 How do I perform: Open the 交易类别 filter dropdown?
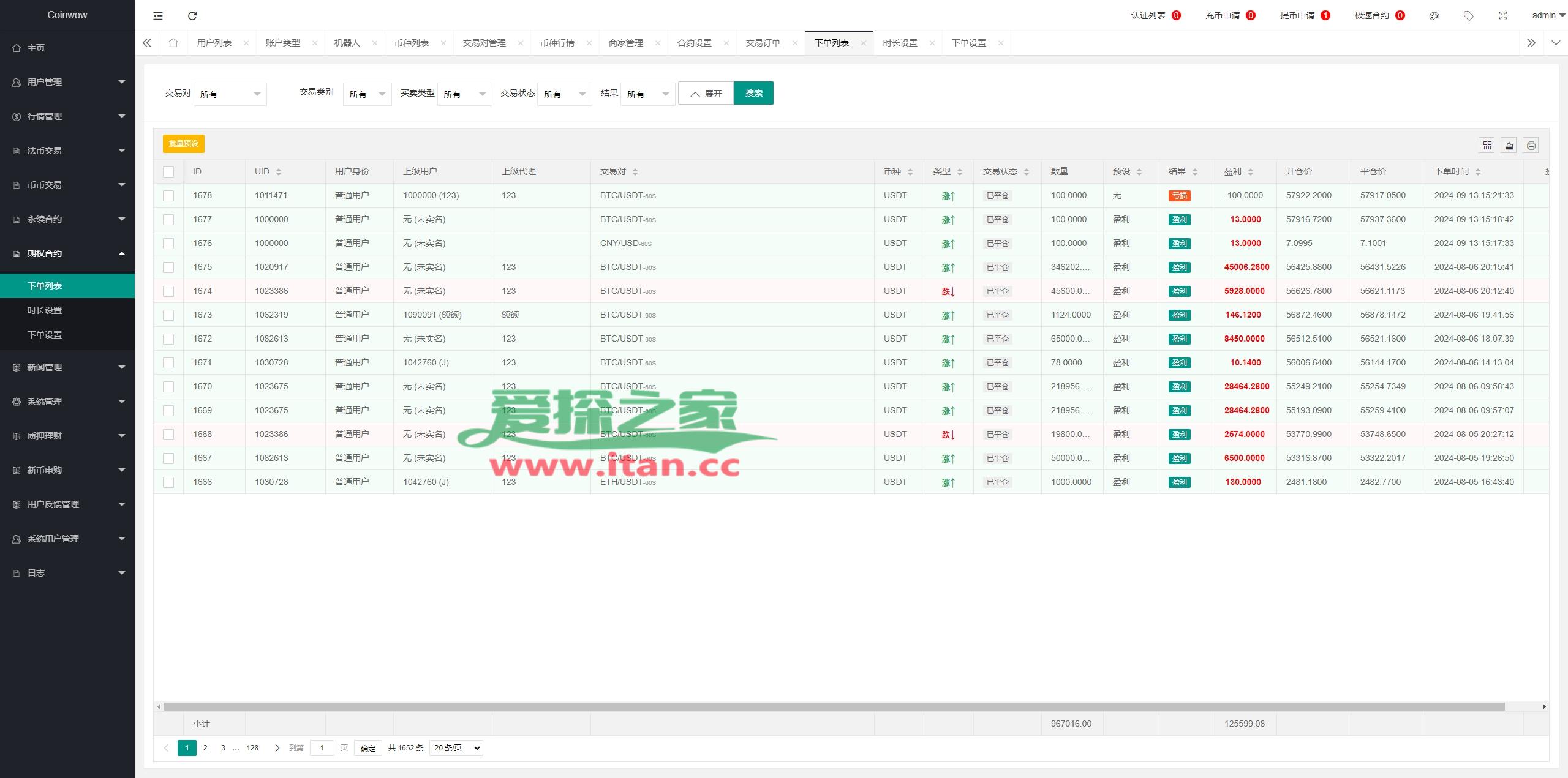click(x=367, y=94)
